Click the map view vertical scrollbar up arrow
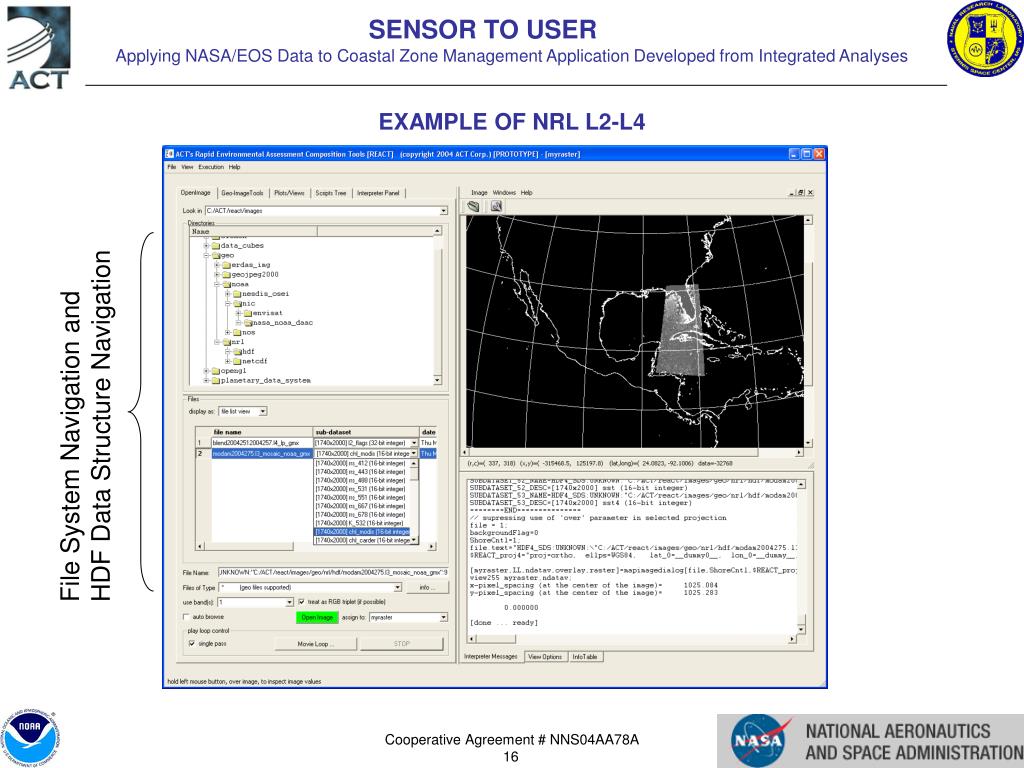Image resolution: width=1024 pixels, height=768 pixels. click(808, 221)
